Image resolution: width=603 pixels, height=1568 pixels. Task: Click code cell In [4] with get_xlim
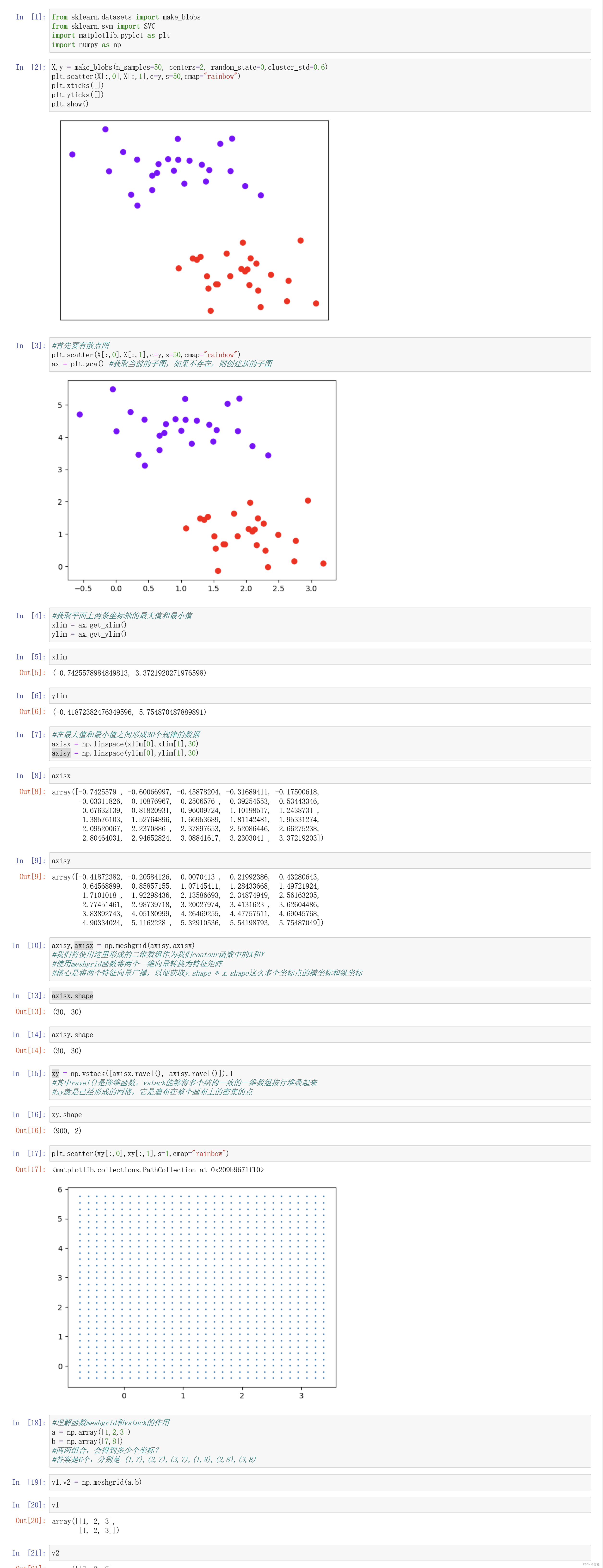pyautogui.click(x=320, y=625)
